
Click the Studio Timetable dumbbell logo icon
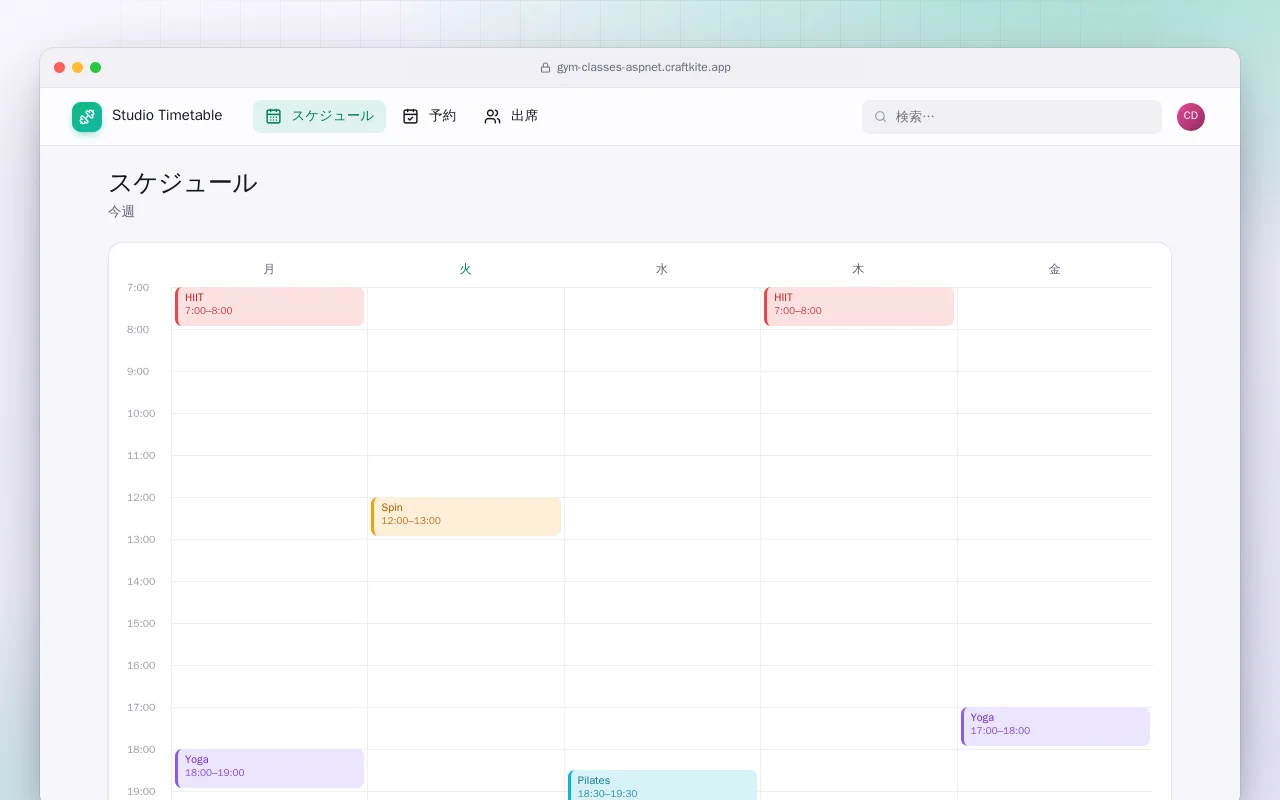click(x=87, y=117)
